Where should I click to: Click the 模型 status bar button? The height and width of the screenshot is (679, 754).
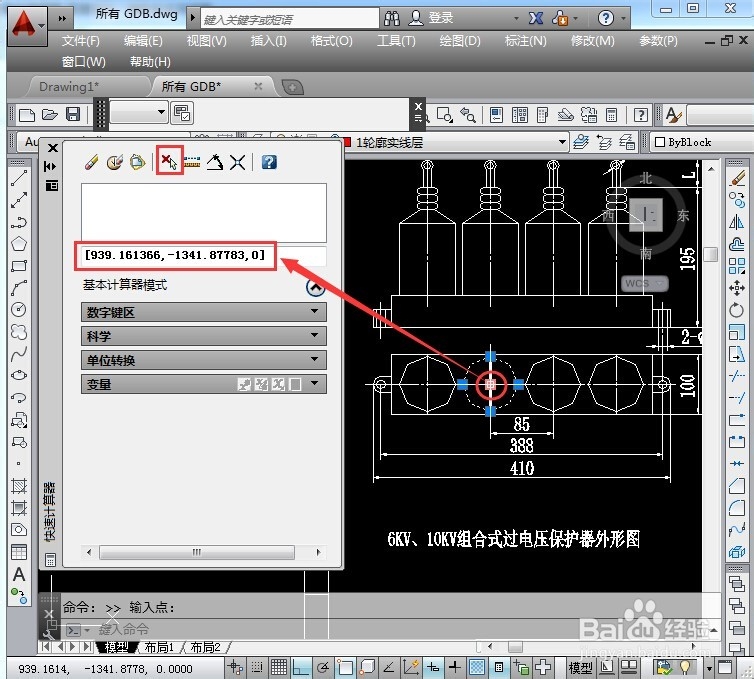click(x=580, y=667)
